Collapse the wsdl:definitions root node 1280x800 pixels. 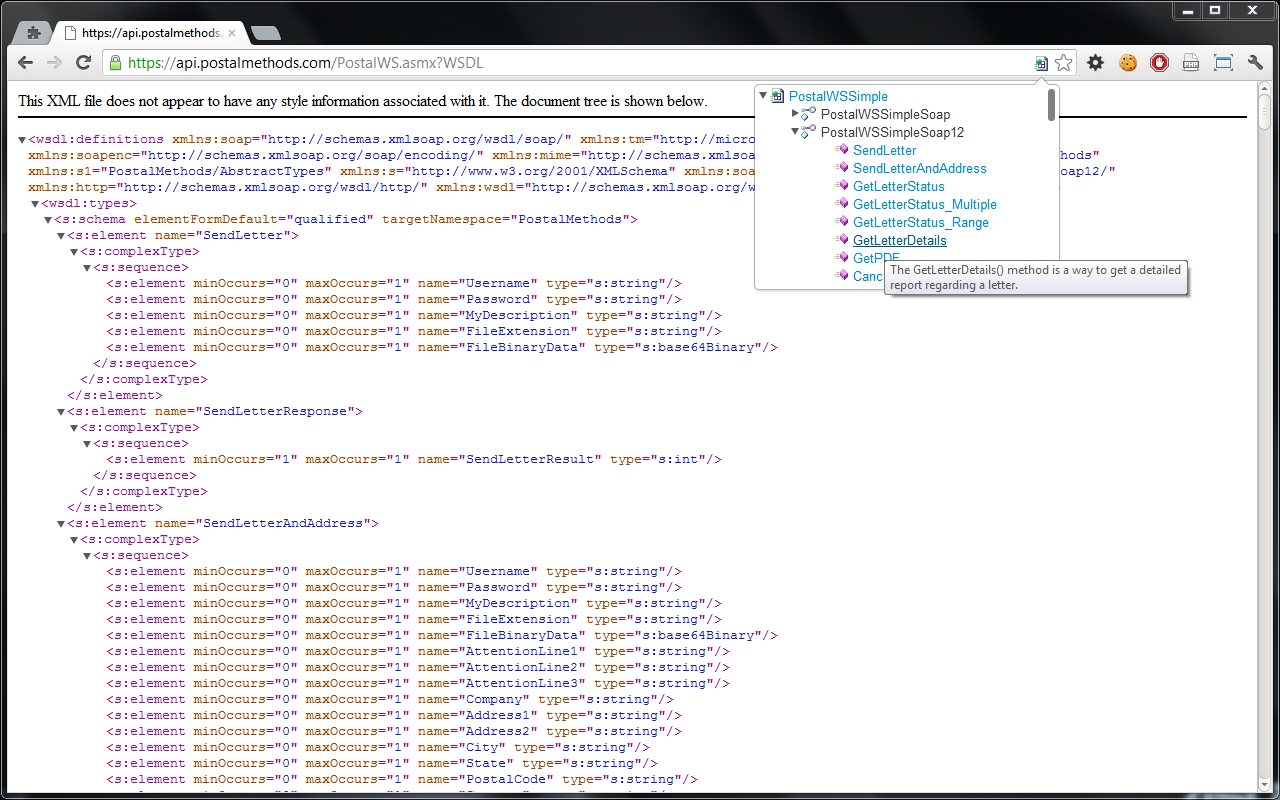click(23, 140)
